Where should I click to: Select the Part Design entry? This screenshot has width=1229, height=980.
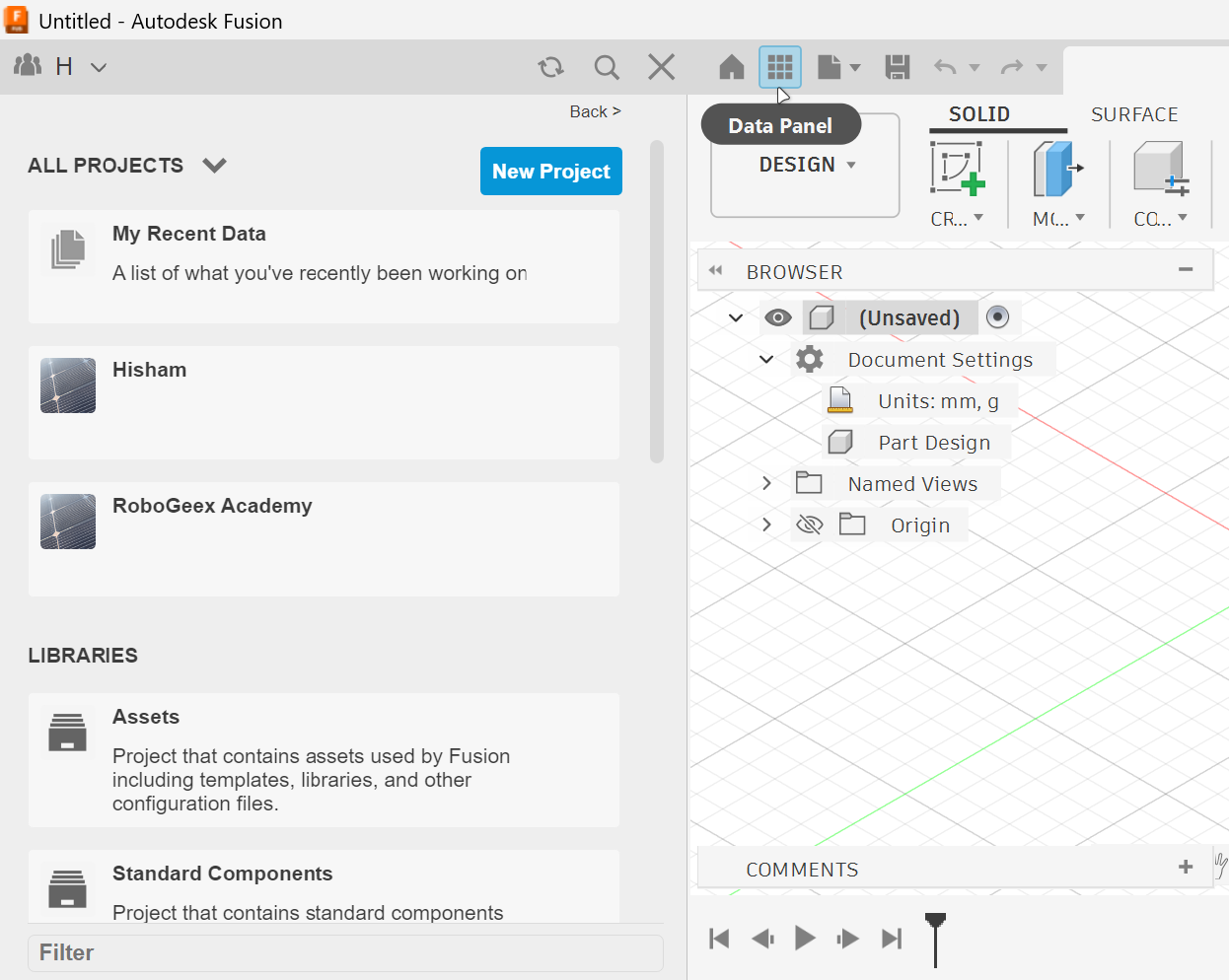[934, 443]
